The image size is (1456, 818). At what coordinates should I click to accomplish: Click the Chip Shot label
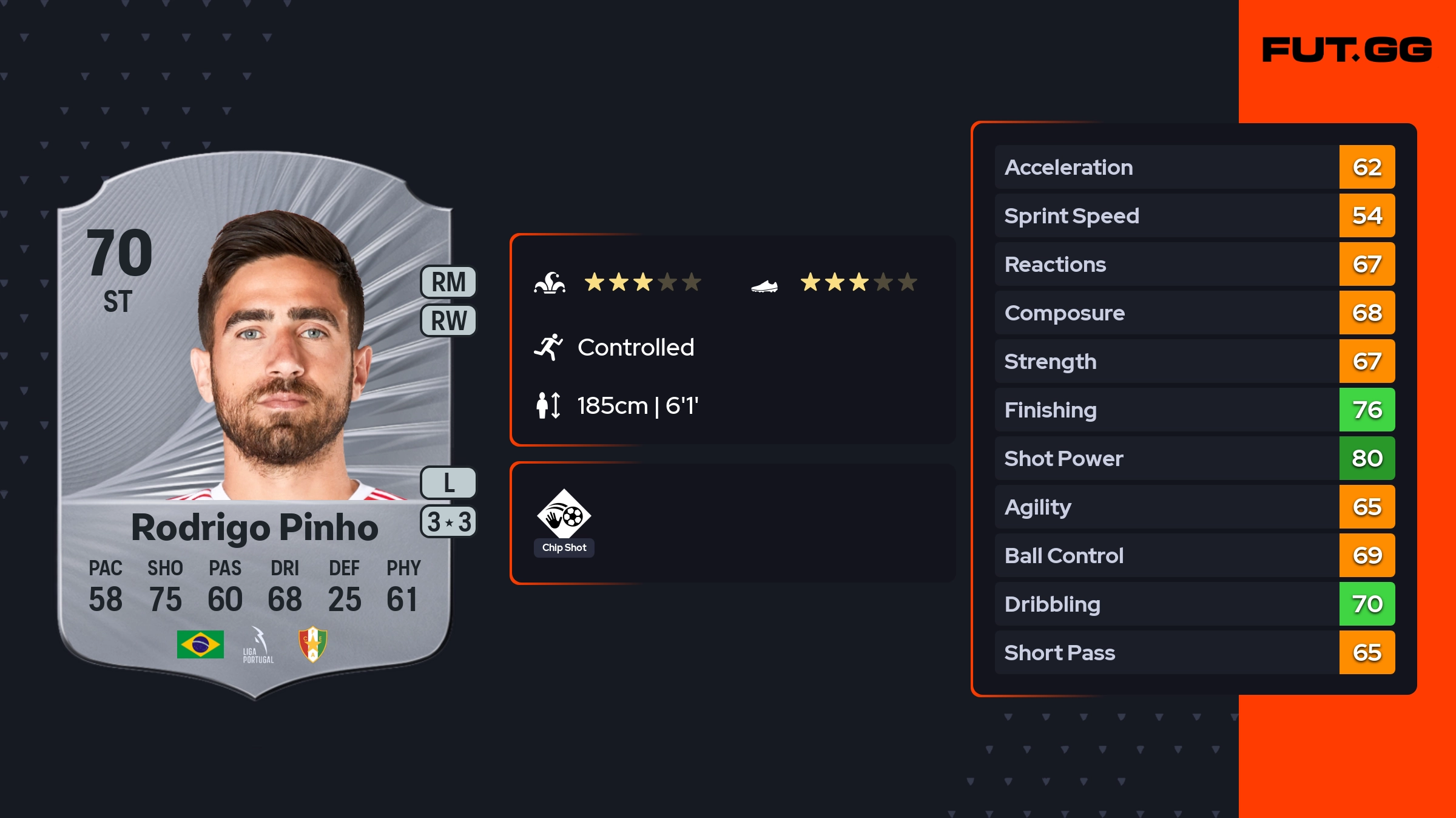(x=564, y=548)
